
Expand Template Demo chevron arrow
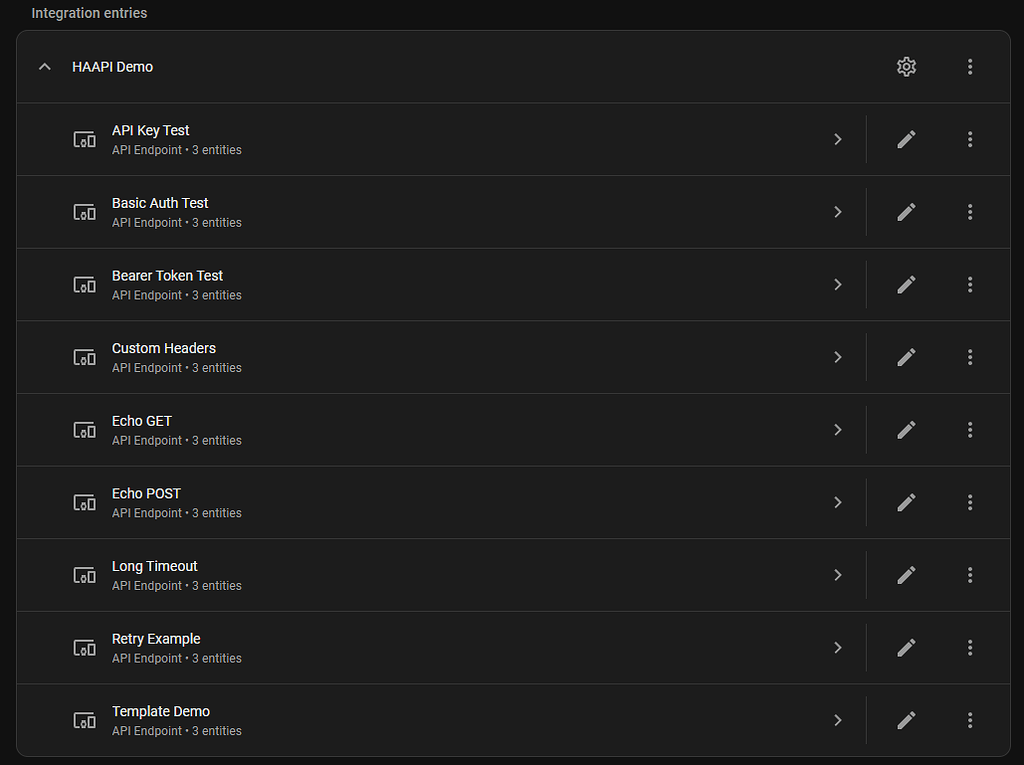point(838,720)
